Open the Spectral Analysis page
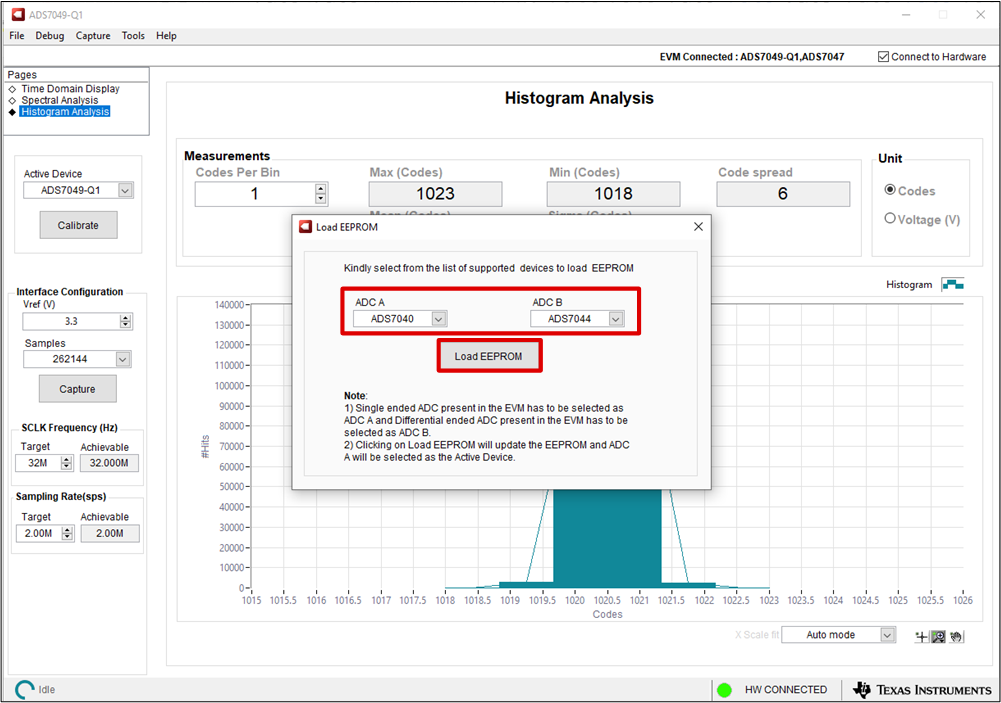This screenshot has width=1001, height=703. point(60,100)
